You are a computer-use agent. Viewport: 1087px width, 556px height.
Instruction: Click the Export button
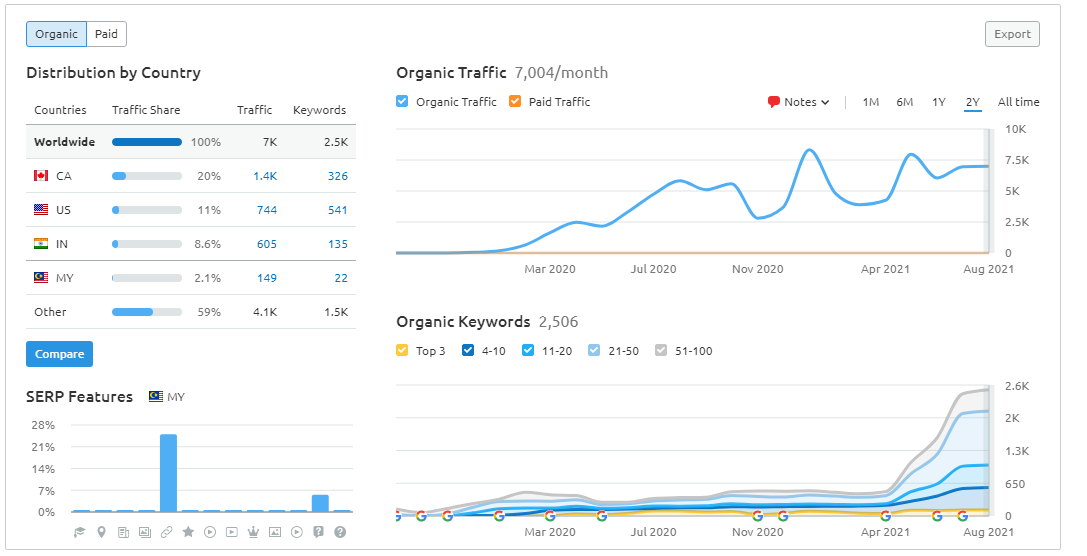[x=1012, y=34]
